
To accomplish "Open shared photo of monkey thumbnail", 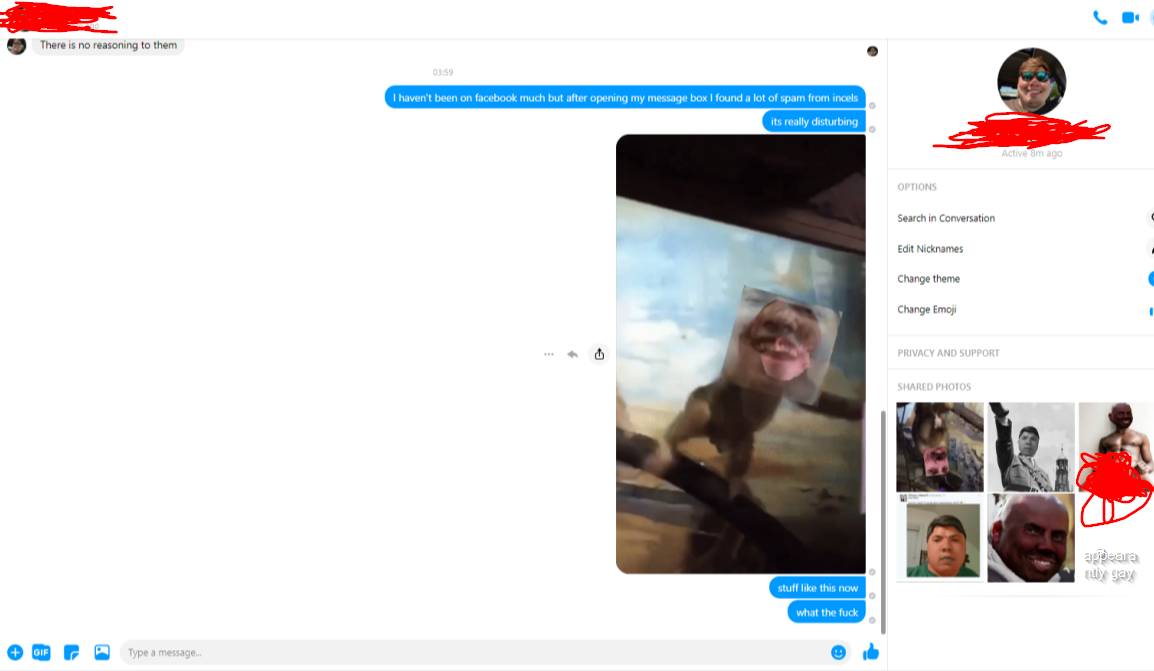I will [940, 447].
